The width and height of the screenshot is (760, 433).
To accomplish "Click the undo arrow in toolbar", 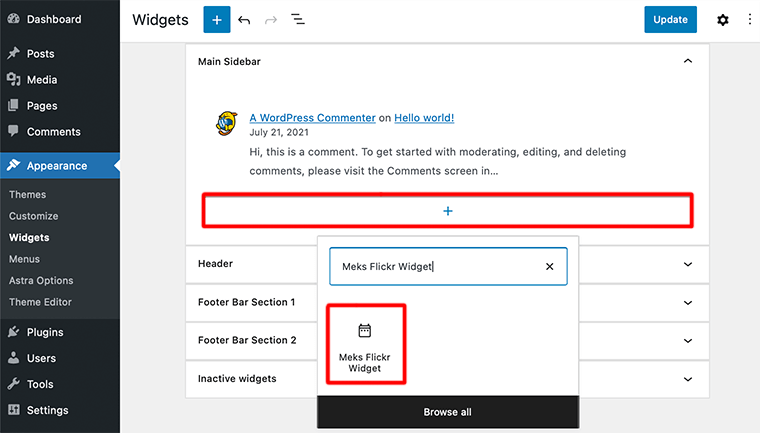I will coord(245,19).
